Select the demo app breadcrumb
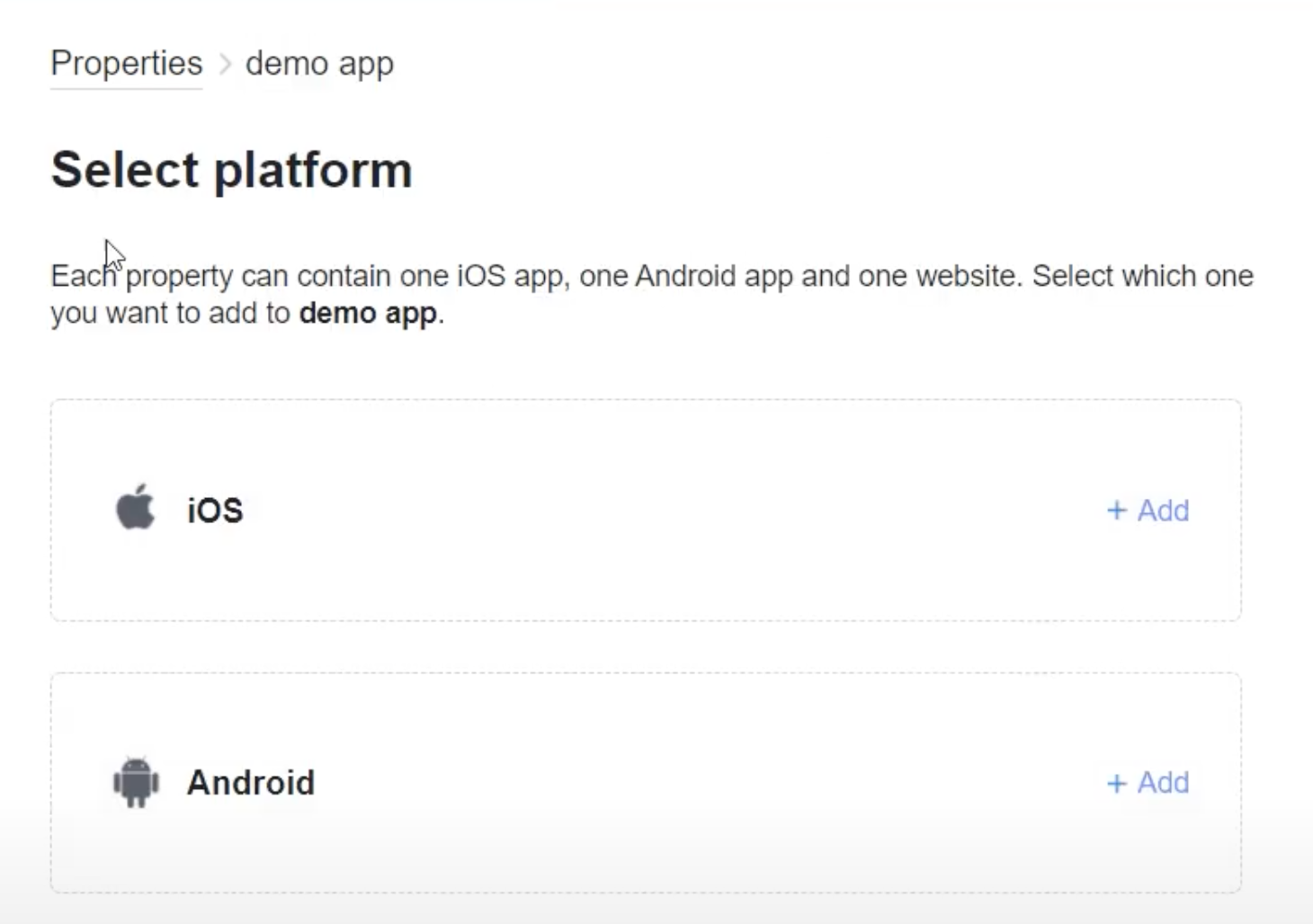Image resolution: width=1313 pixels, height=924 pixels. pyautogui.click(x=319, y=65)
